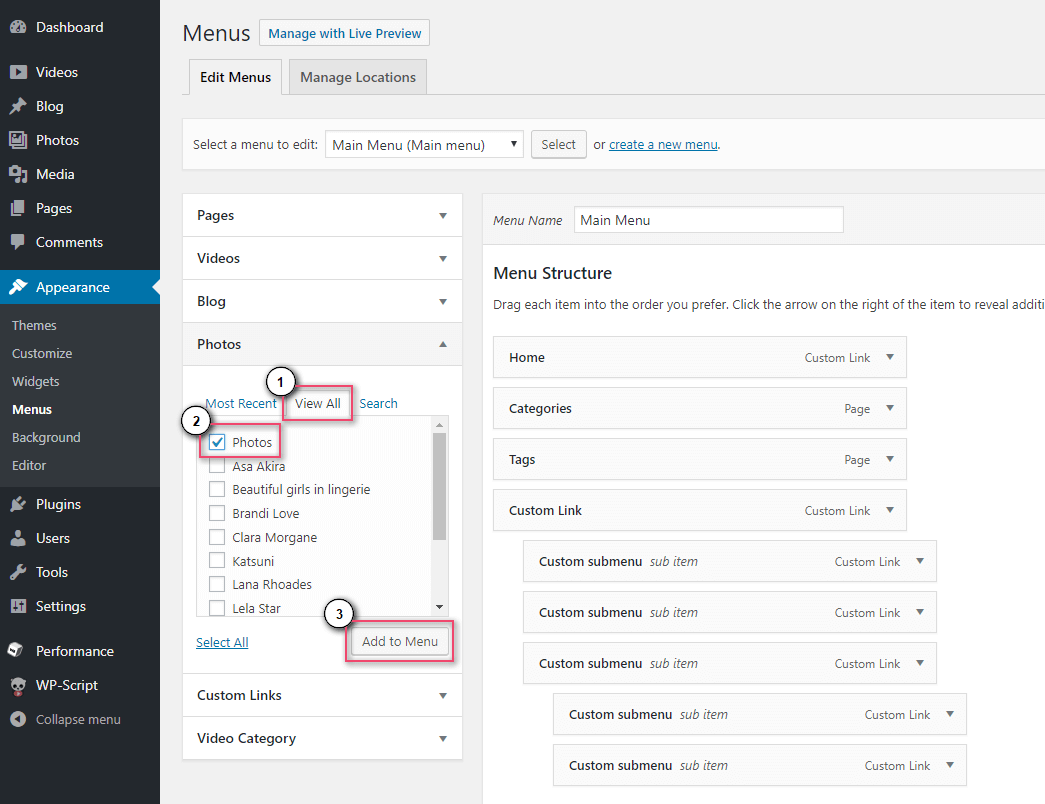Image resolution: width=1045 pixels, height=804 pixels.
Task: Expand the Blog accordion panel
Action: tap(322, 301)
